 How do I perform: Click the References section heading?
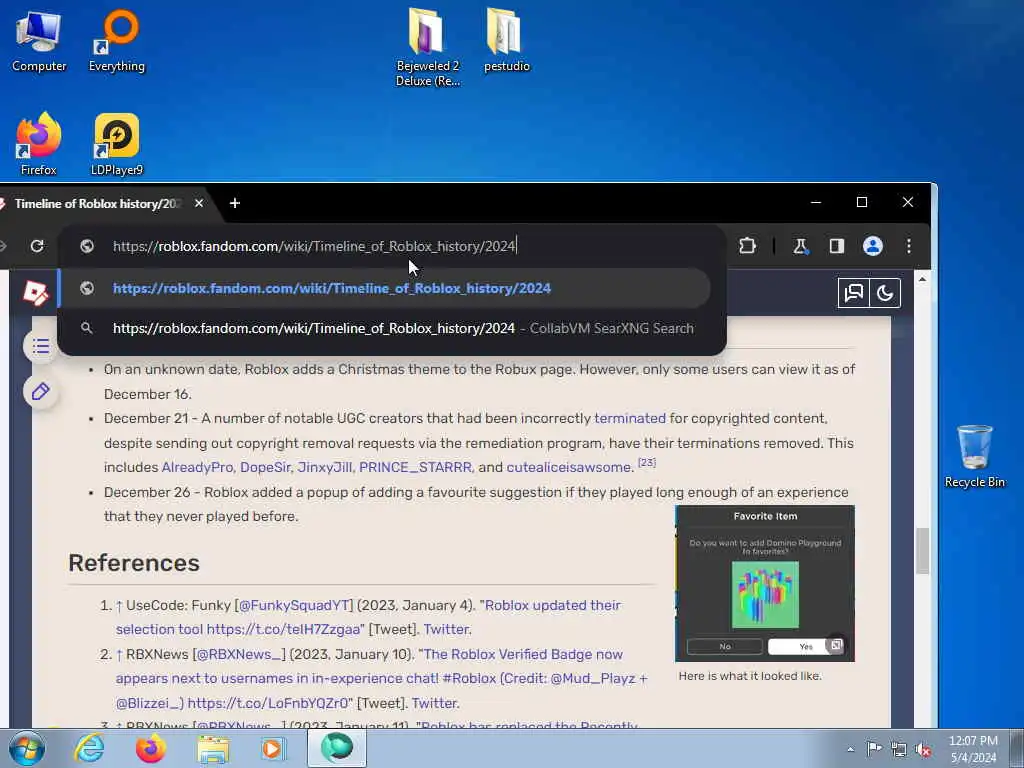[134, 563]
